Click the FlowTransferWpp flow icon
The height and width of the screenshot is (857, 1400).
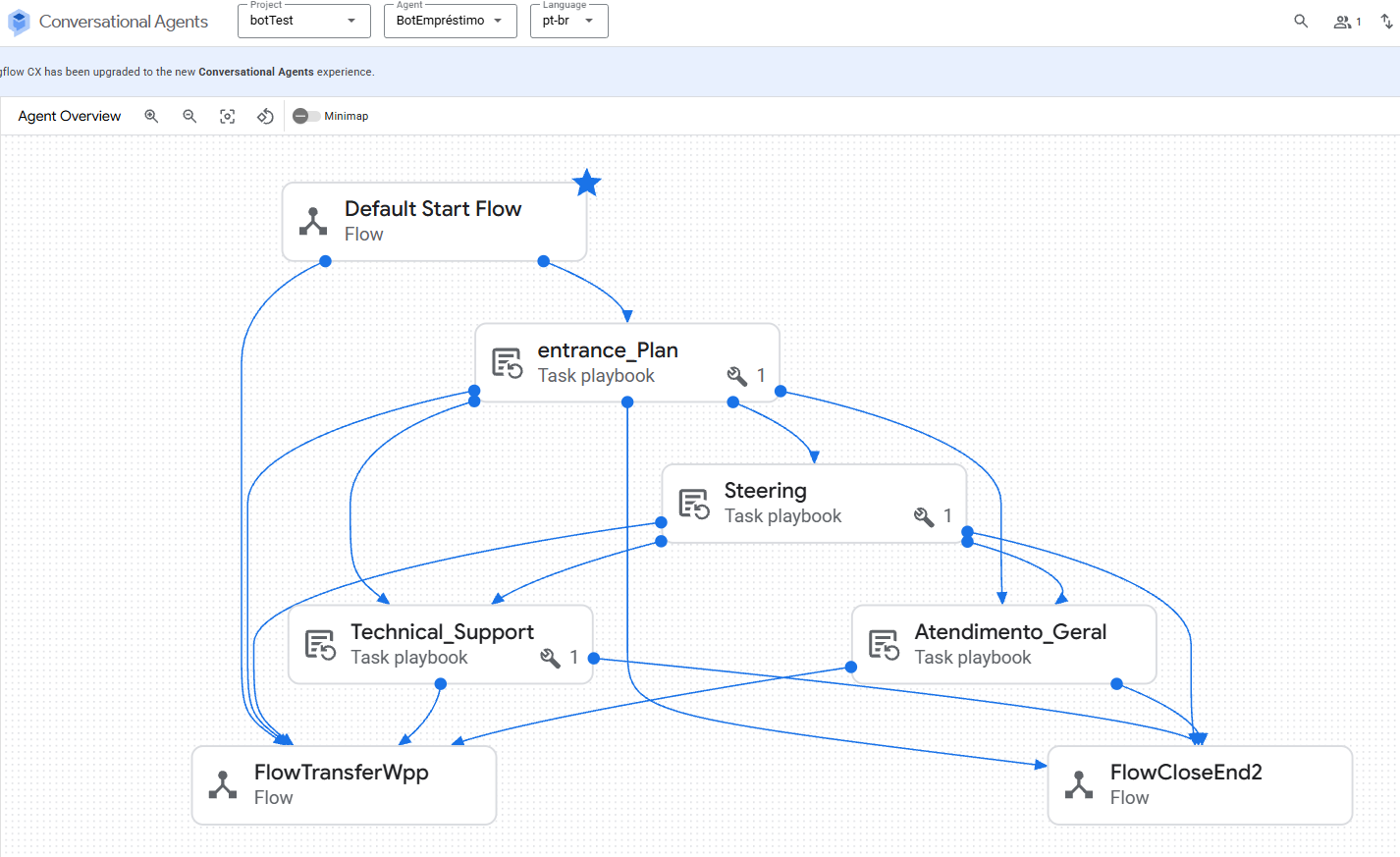[x=223, y=785]
